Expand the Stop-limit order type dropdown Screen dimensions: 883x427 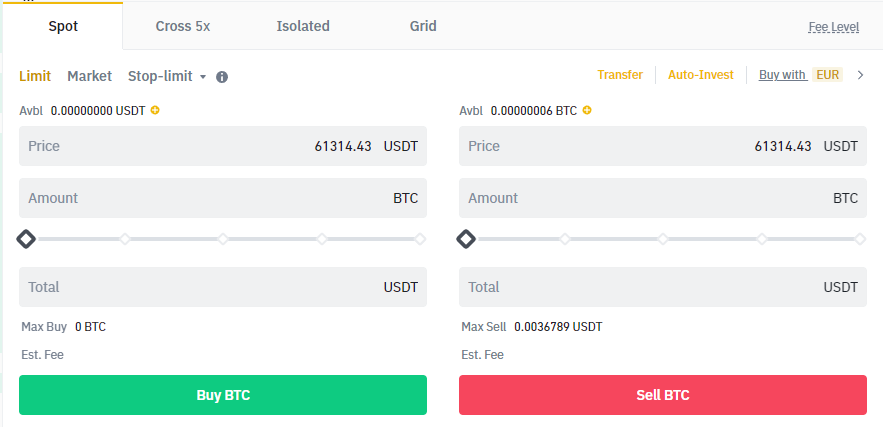point(166,76)
